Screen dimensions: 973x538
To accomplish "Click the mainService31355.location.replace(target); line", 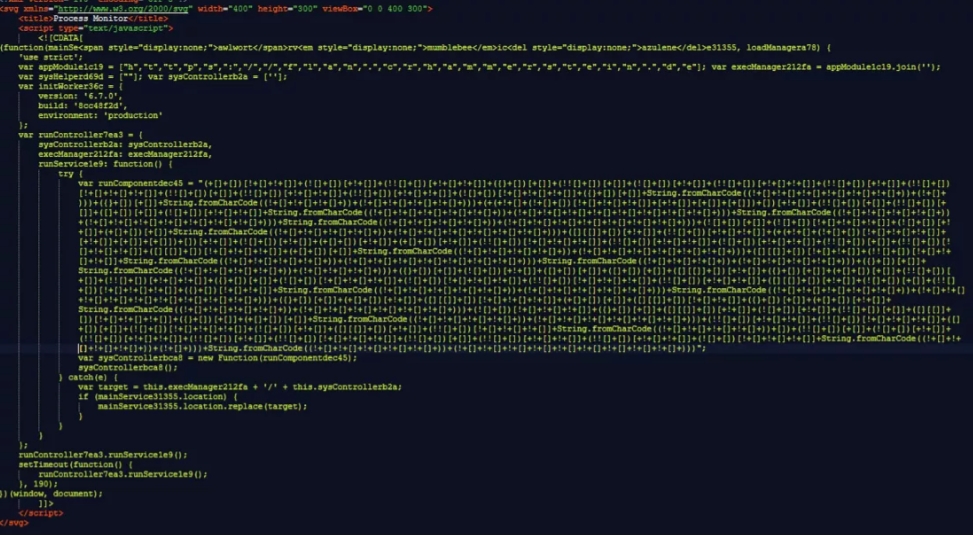I will tap(202, 406).
